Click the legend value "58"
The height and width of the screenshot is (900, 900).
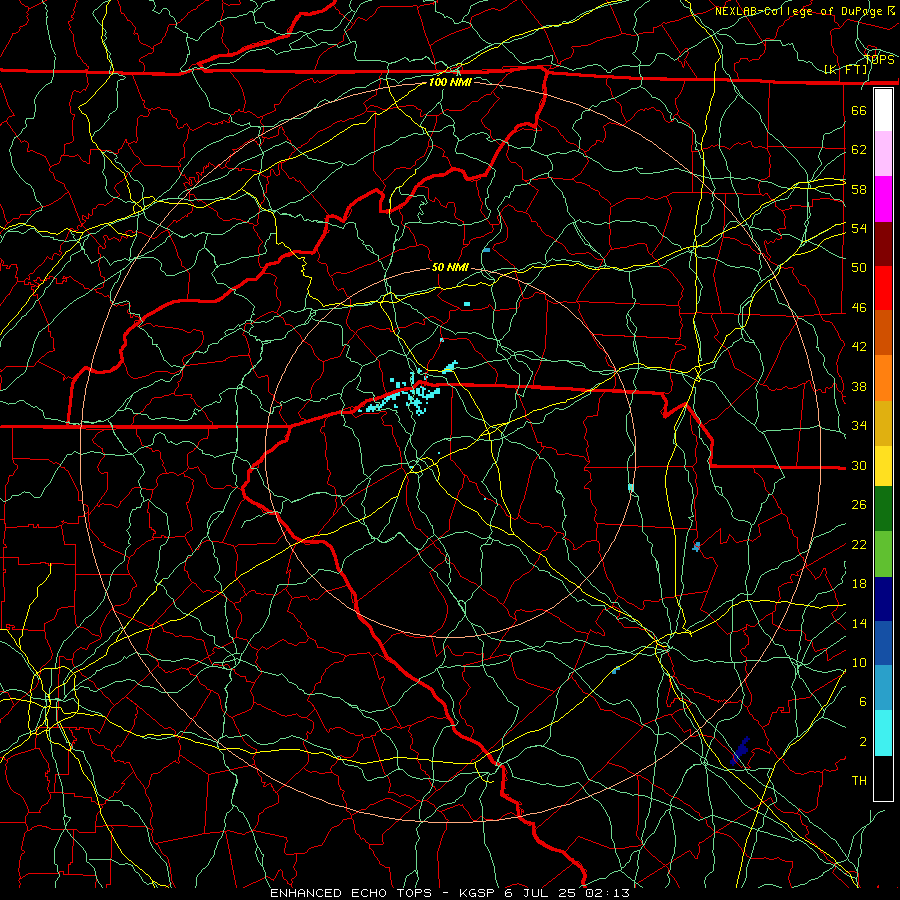[859, 189]
